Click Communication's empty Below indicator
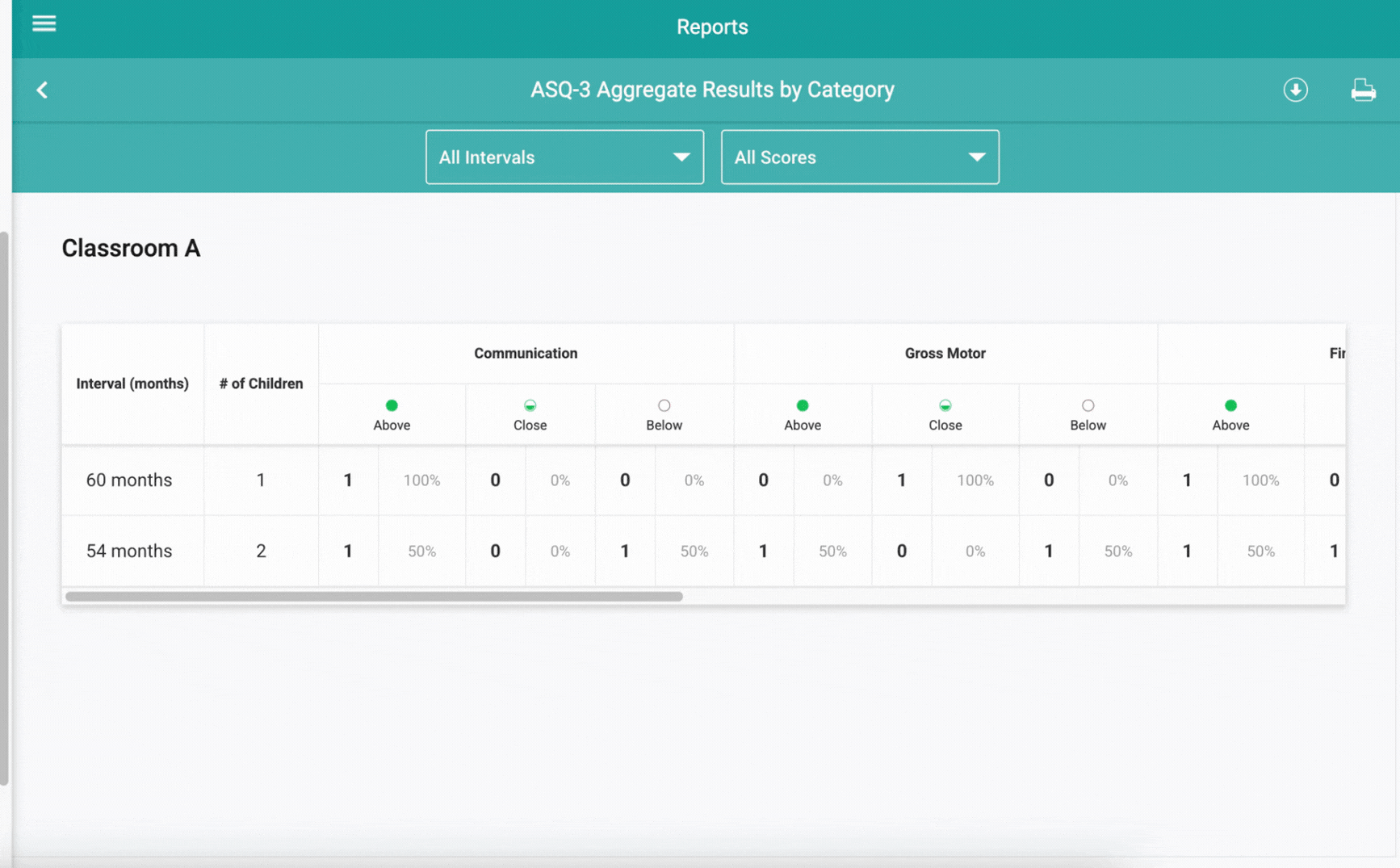 tap(664, 405)
